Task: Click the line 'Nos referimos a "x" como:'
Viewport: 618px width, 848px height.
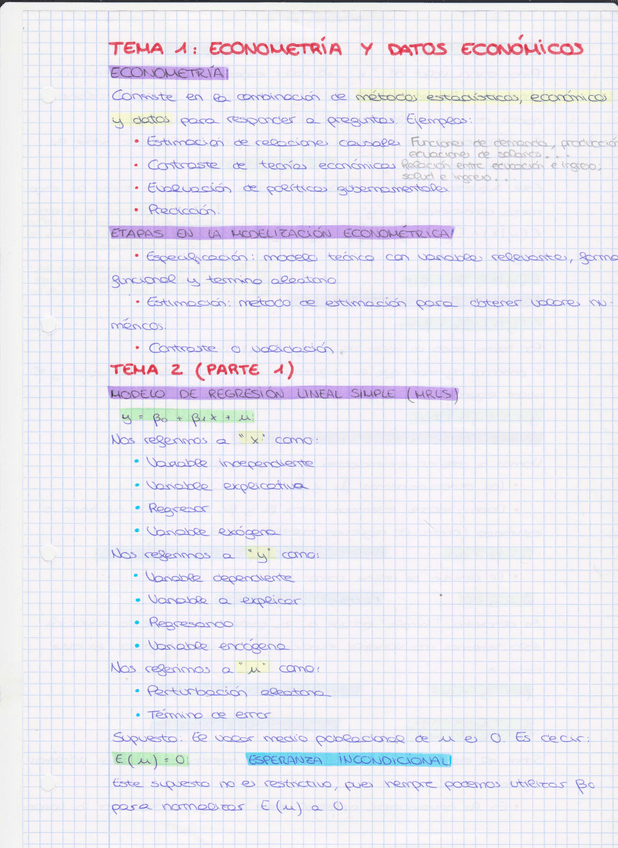Action: pyautogui.click(x=215, y=440)
